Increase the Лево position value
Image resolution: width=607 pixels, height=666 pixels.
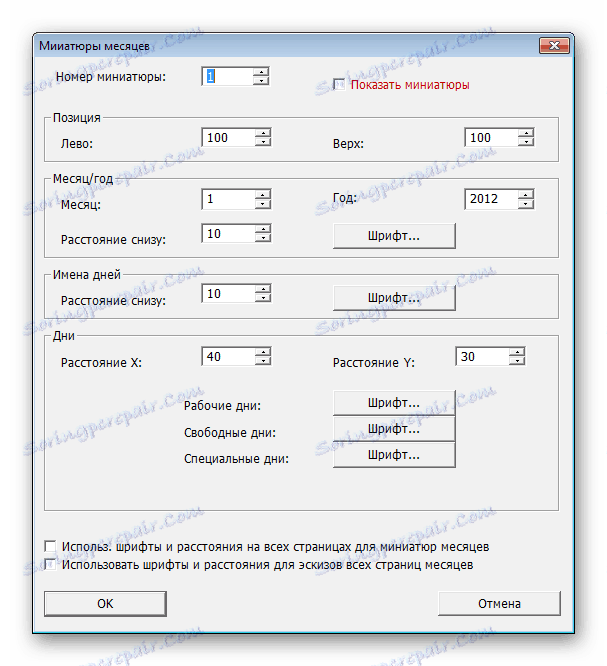263,133
